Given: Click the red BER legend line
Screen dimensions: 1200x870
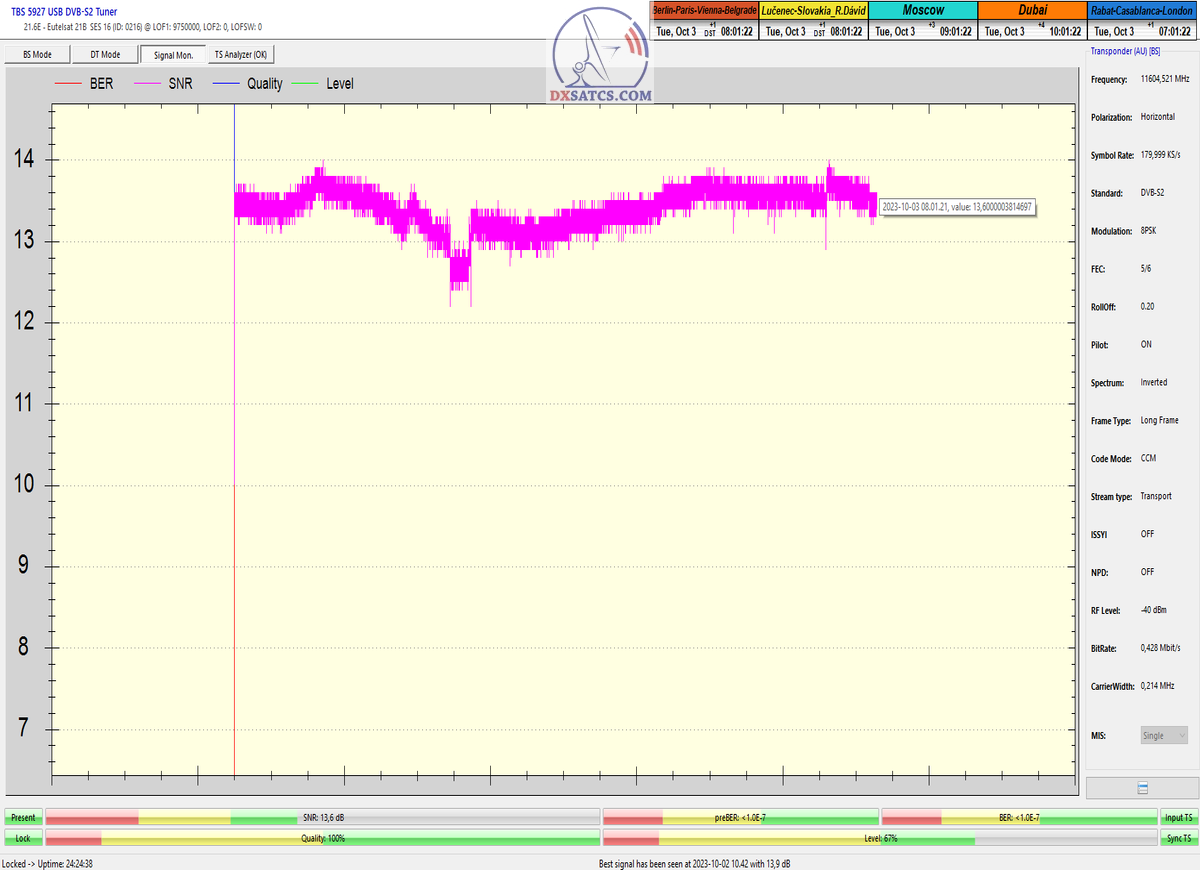Looking at the screenshot, I should click(70, 84).
